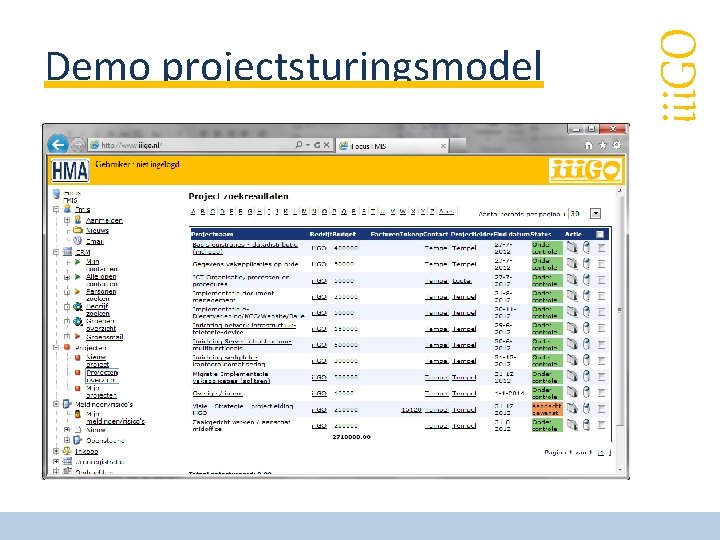Copy icon in Visie Strategie projectleiding row
The image size is (720, 540).
(572, 408)
